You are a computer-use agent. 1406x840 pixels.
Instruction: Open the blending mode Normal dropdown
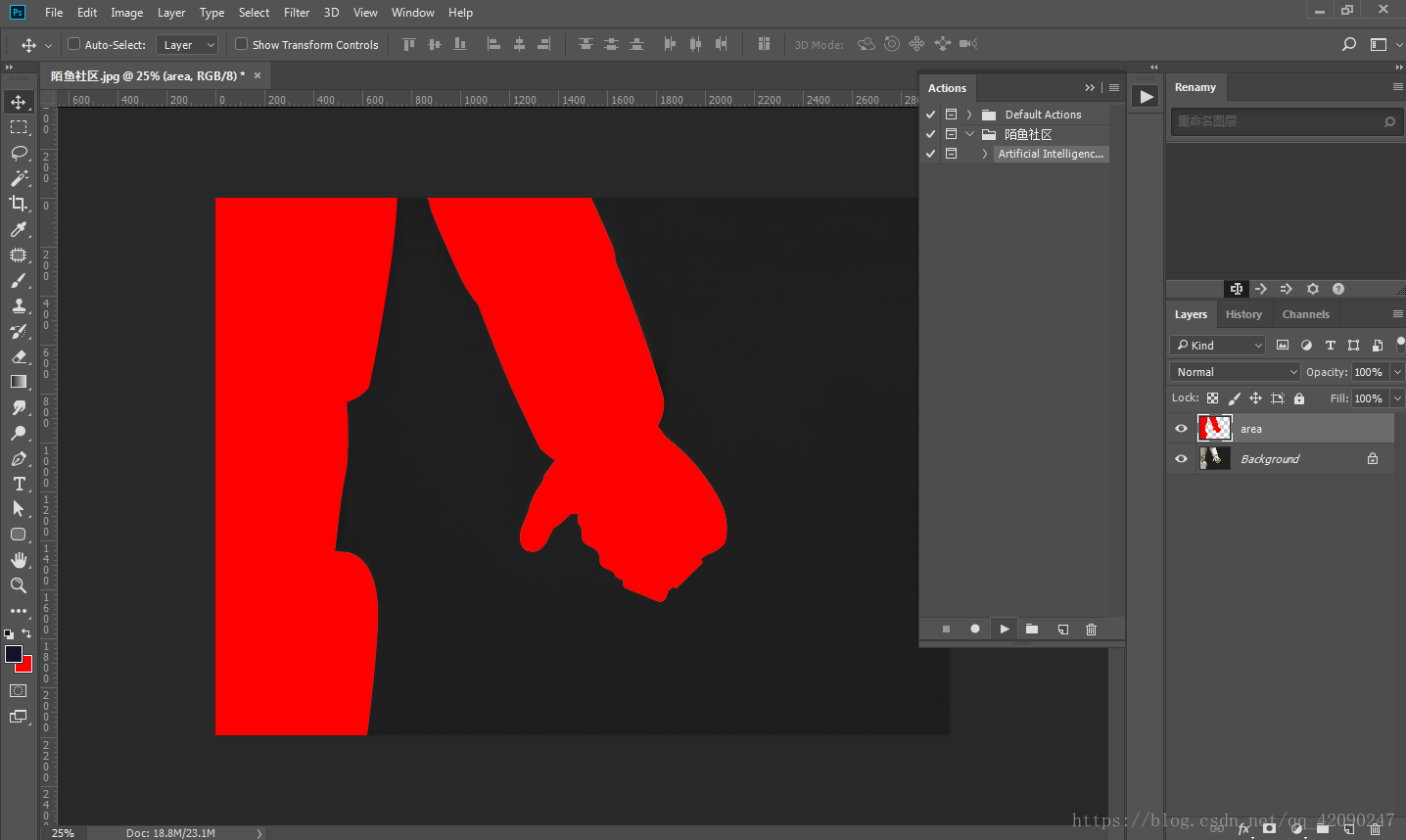(1235, 372)
